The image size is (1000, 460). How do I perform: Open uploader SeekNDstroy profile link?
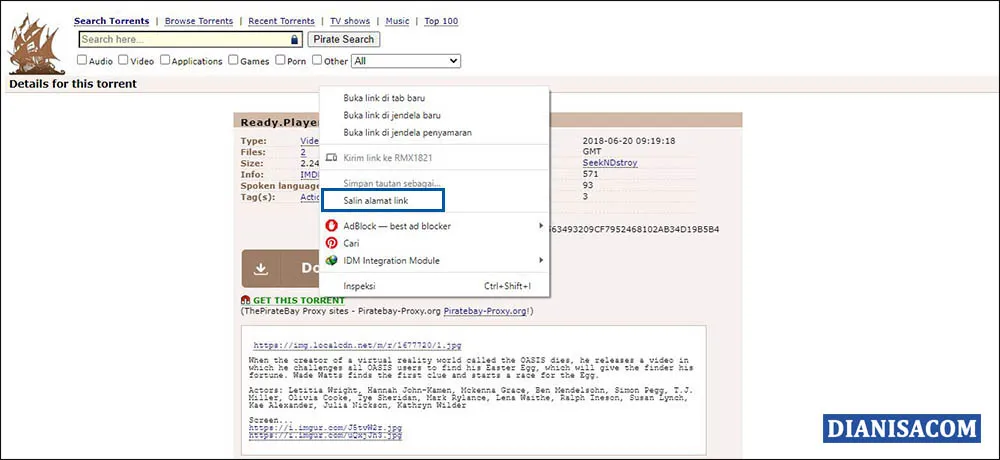pos(610,163)
